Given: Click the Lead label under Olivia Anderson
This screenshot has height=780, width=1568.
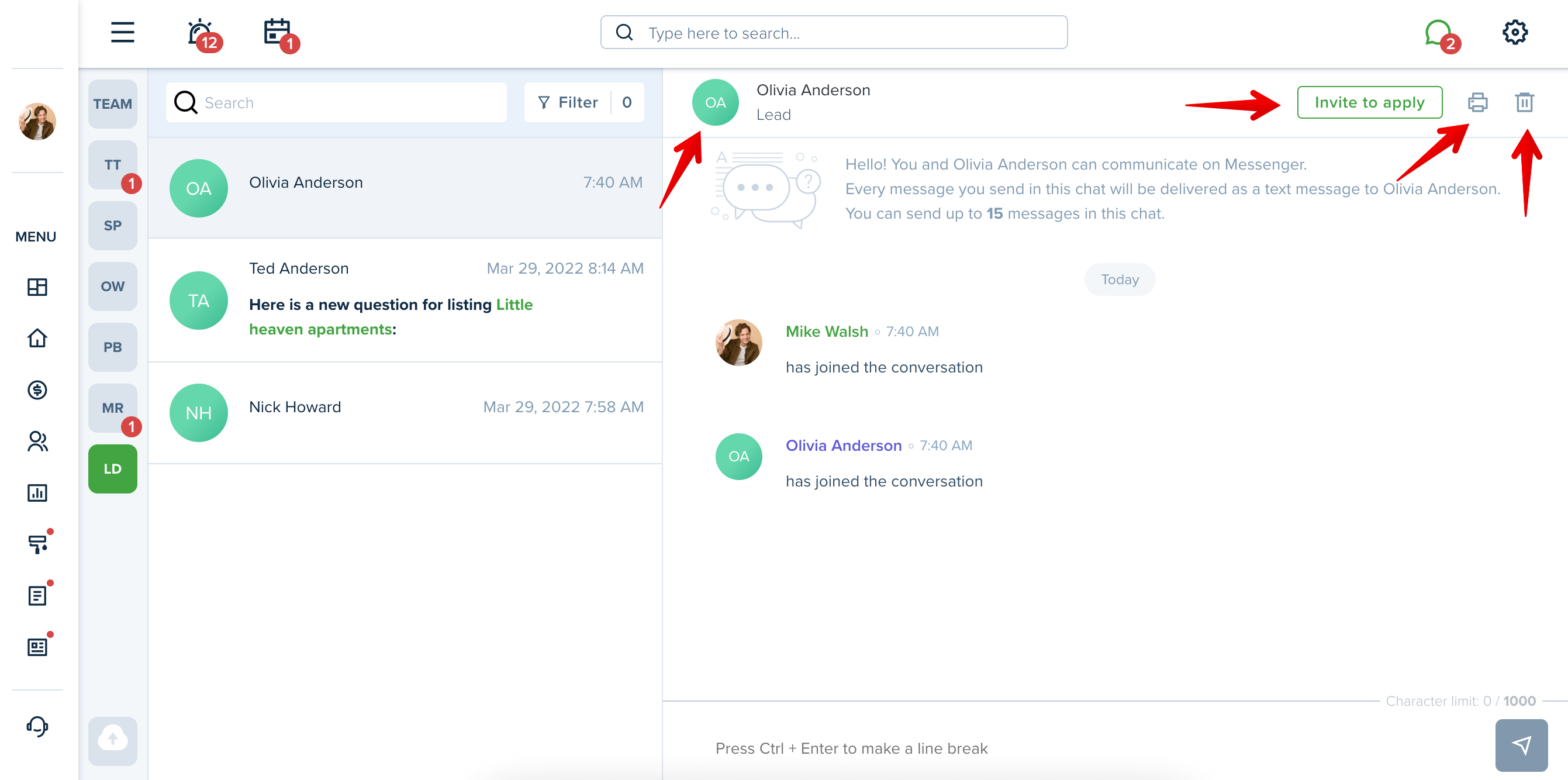Looking at the screenshot, I should click(x=773, y=115).
